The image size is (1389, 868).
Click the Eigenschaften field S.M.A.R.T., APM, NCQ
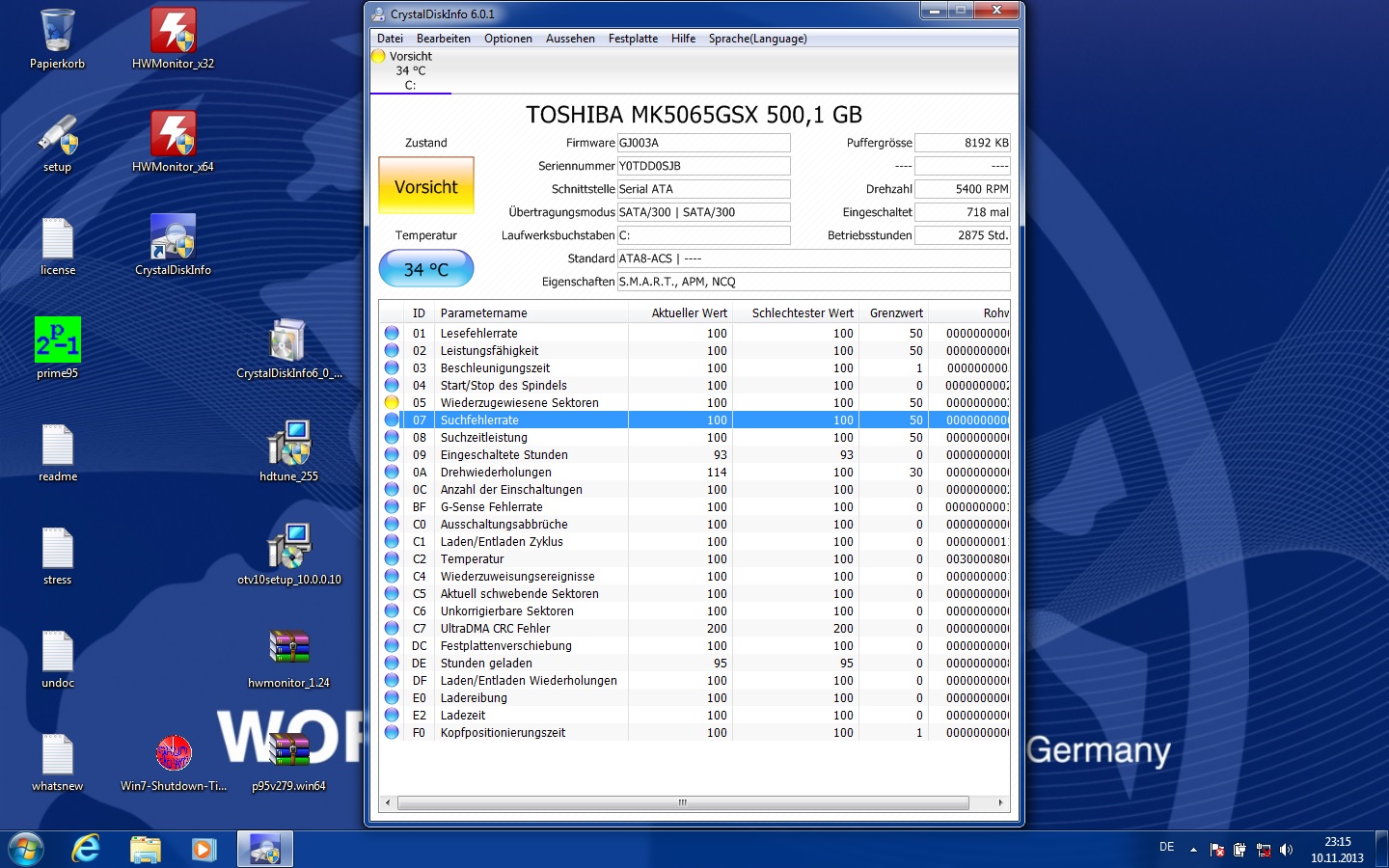[813, 282]
